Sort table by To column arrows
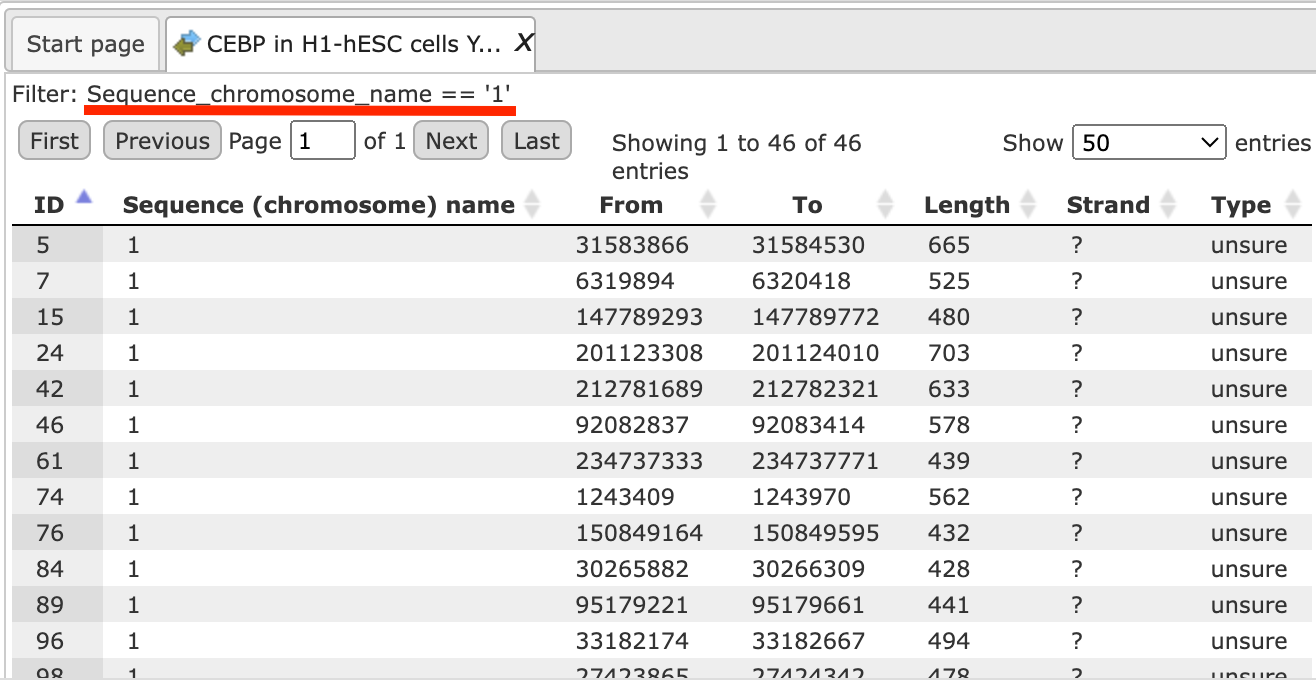The width and height of the screenshot is (1316, 680). [x=885, y=205]
